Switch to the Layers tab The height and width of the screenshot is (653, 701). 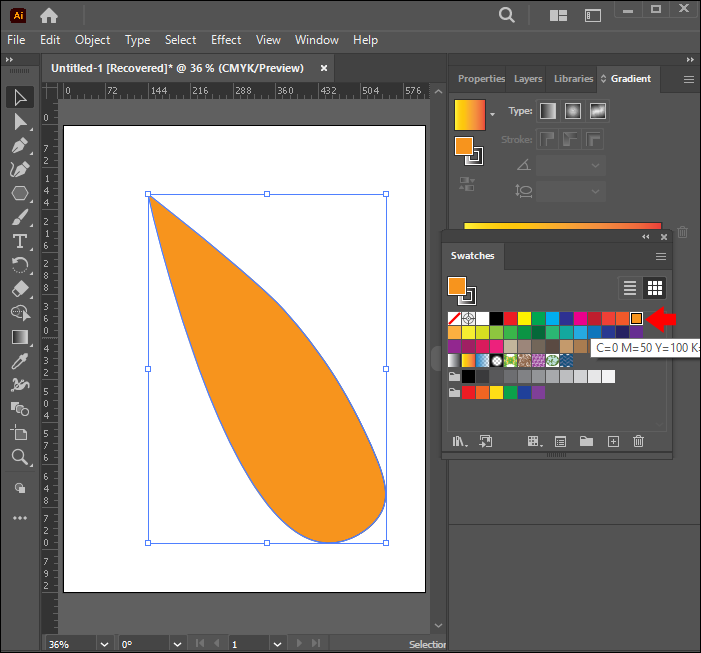tap(528, 79)
